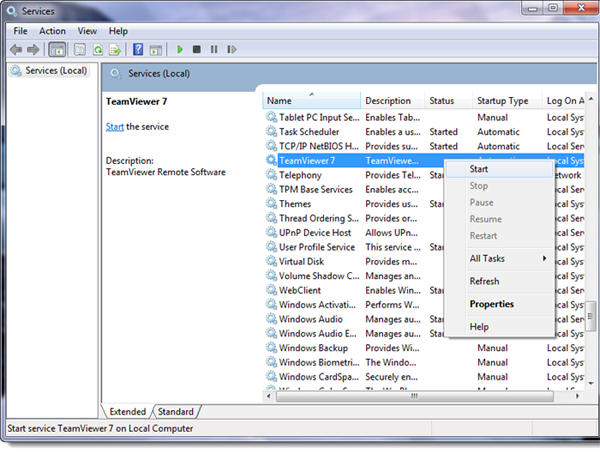Viewport: 600px width, 453px height.
Task: Click the Restart Service toolbar icon
Action: click(232, 49)
